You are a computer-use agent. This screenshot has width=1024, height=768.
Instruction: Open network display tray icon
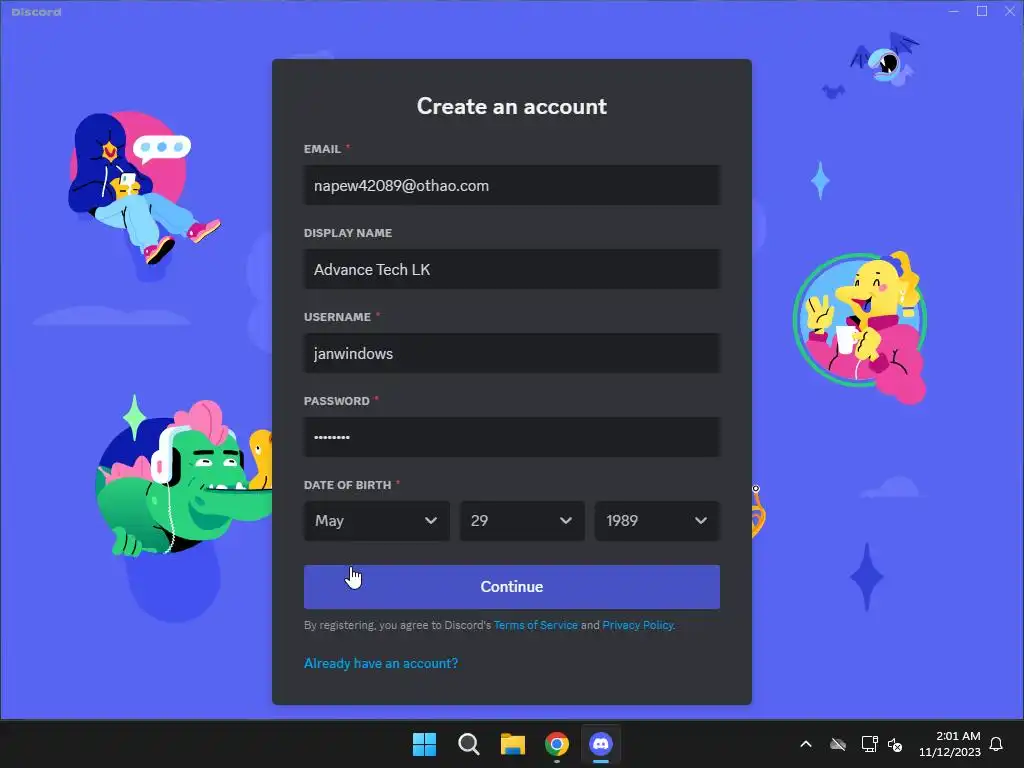pos(869,744)
